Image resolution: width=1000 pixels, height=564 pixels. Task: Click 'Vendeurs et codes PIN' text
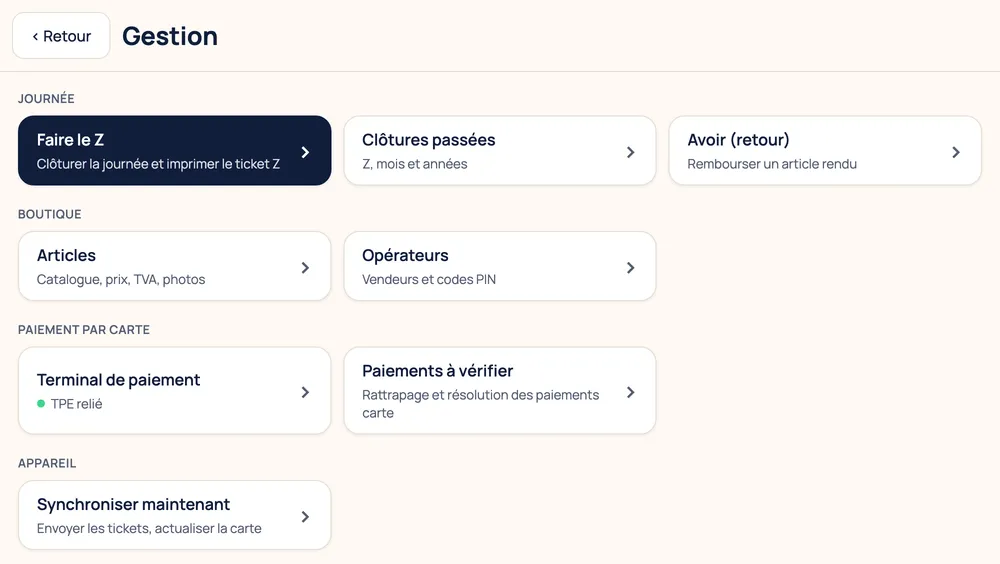click(x=429, y=279)
